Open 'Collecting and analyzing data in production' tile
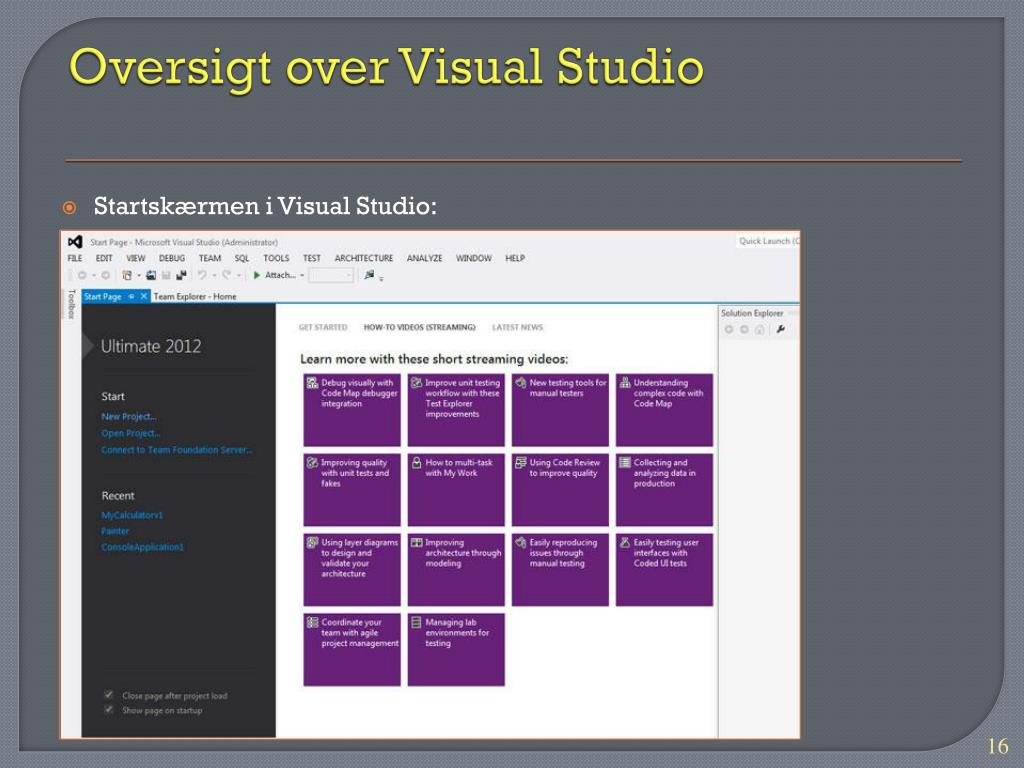 click(664, 490)
